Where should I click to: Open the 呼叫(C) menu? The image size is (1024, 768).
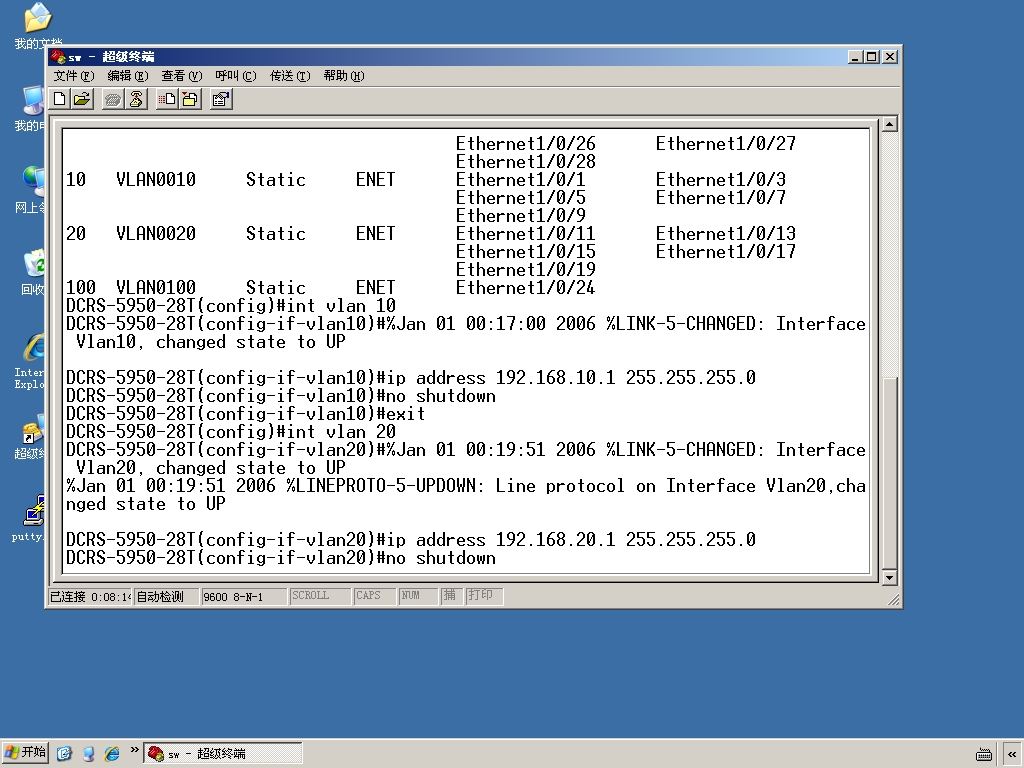point(236,76)
